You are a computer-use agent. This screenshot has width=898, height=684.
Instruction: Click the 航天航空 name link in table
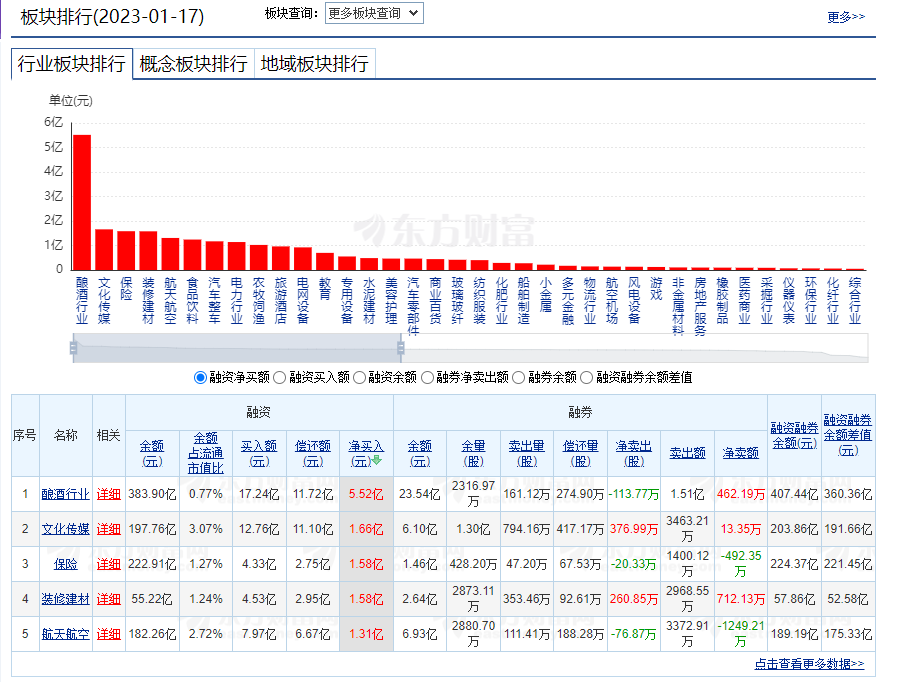pos(65,634)
